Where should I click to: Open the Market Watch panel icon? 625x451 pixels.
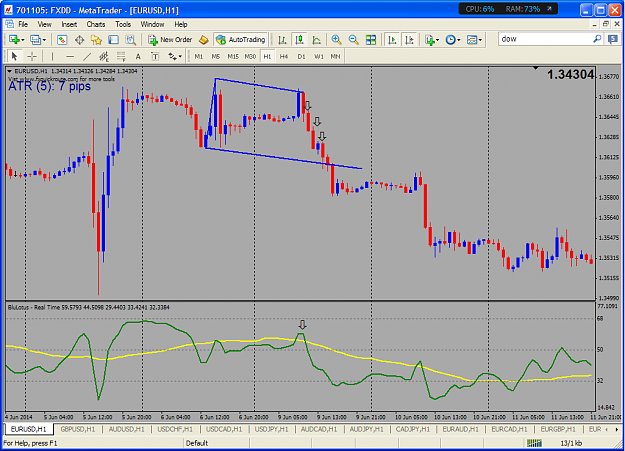[62, 39]
